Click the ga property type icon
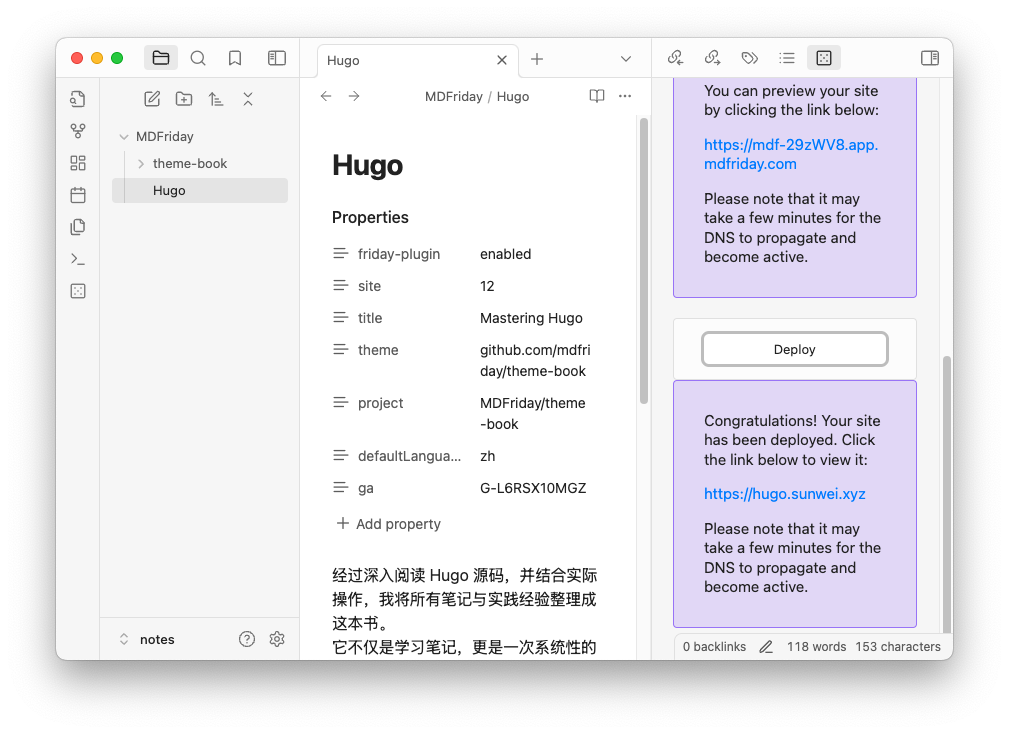The image size is (1009, 734). click(340, 488)
